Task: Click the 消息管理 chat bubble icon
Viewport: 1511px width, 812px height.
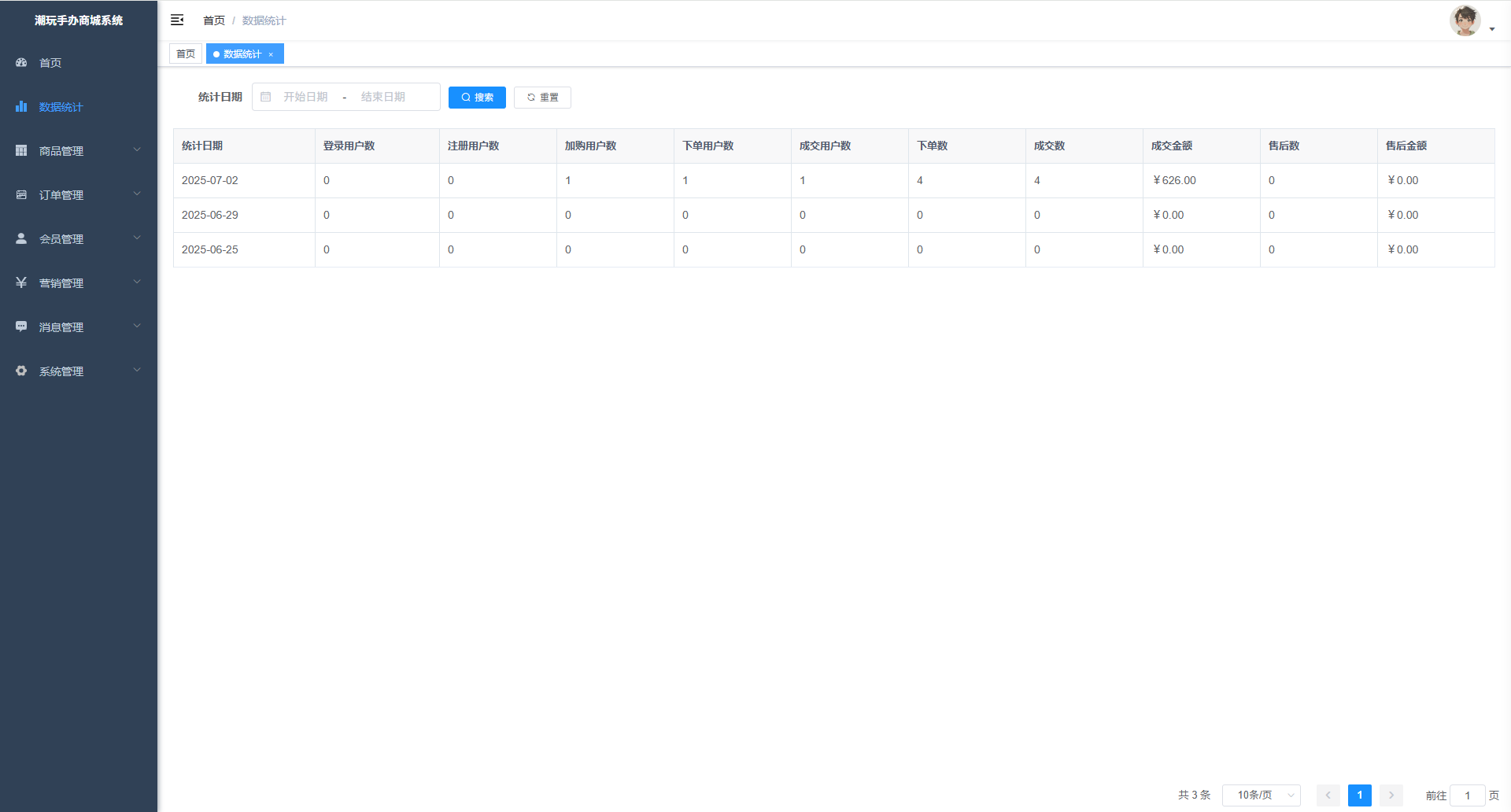Action: click(x=21, y=327)
